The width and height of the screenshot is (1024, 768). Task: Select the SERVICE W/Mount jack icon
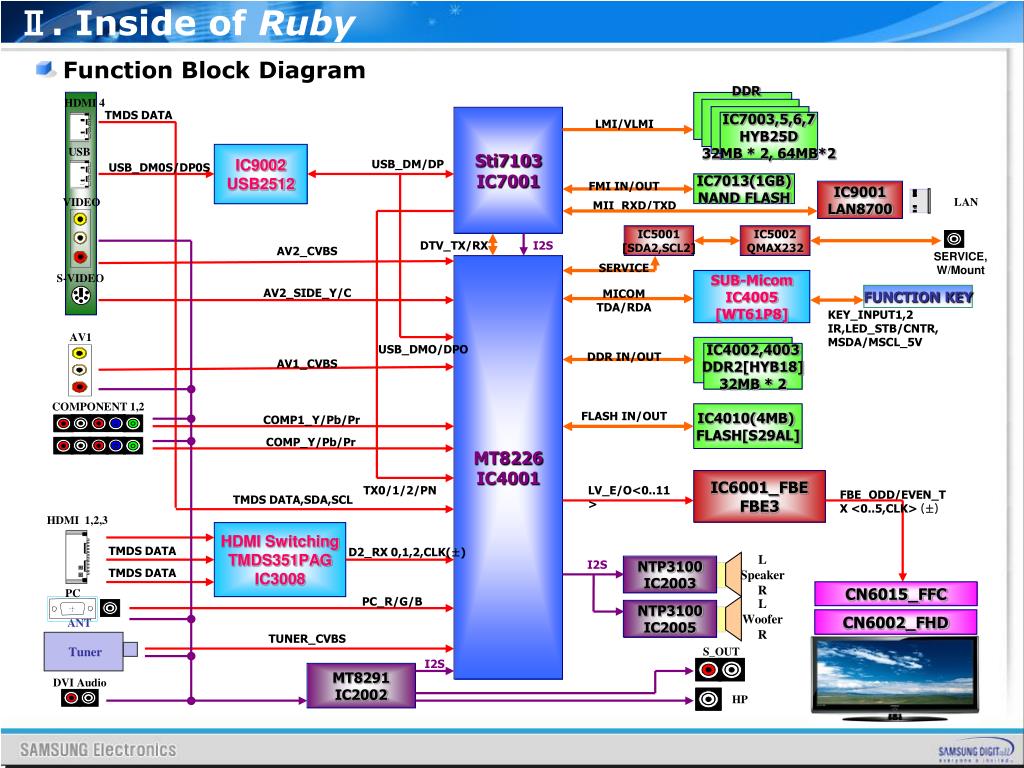point(953,238)
